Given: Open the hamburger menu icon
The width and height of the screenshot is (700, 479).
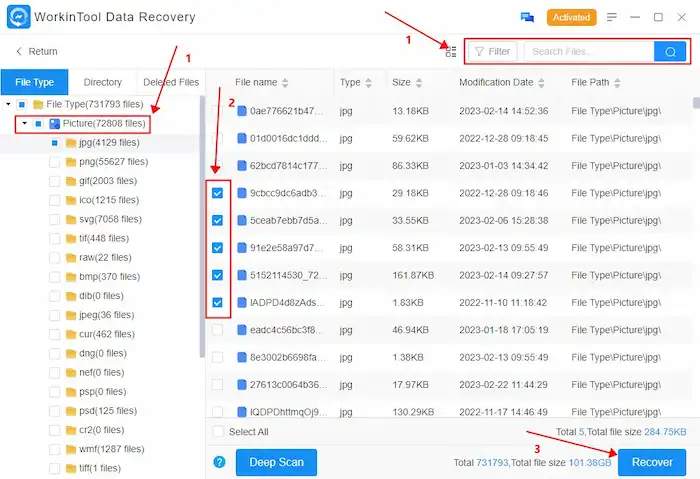Looking at the screenshot, I should 612,17.
